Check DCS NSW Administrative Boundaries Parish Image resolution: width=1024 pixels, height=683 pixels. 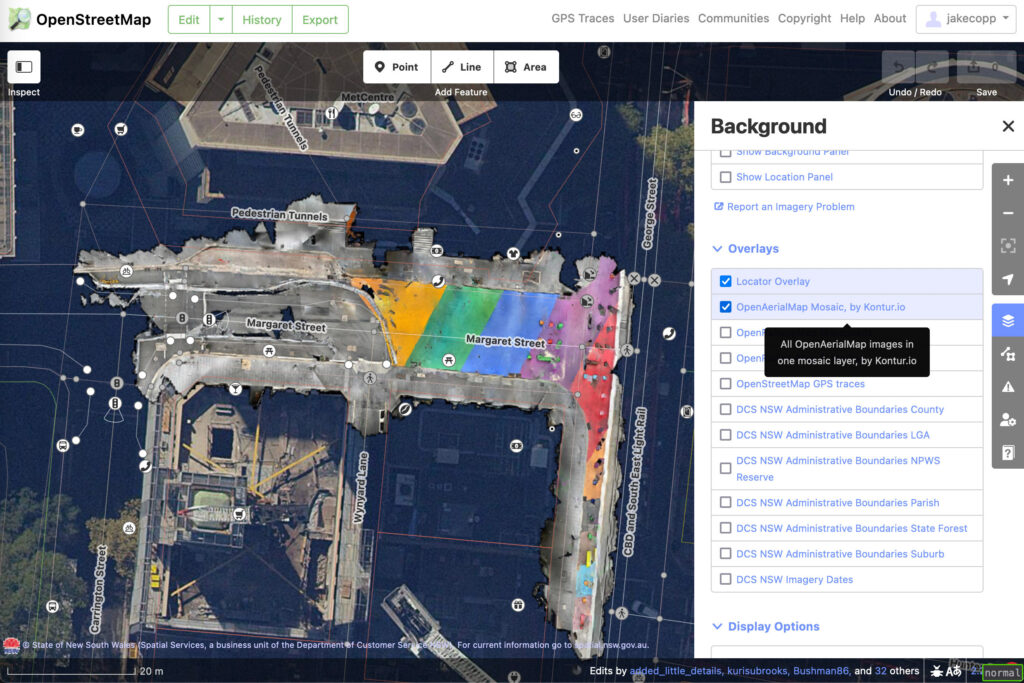725,503
